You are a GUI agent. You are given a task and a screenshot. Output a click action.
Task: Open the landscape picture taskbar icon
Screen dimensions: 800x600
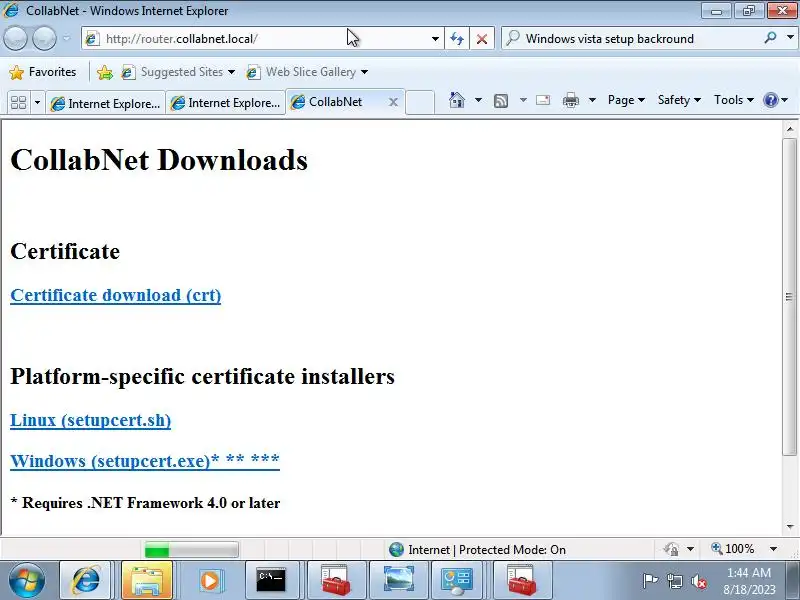pos(398,581)
